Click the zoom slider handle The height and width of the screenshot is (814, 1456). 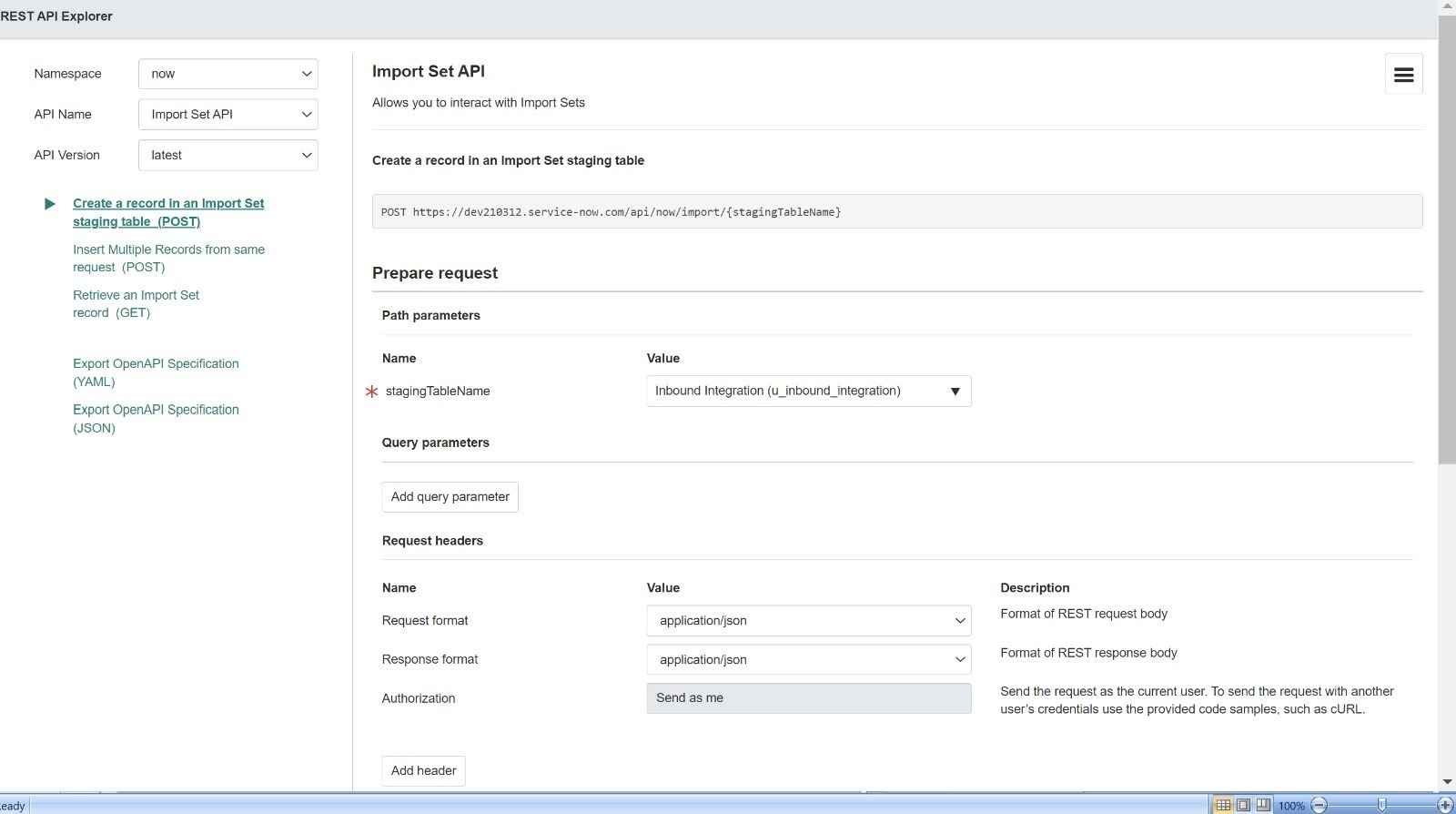click(1381, 805)
